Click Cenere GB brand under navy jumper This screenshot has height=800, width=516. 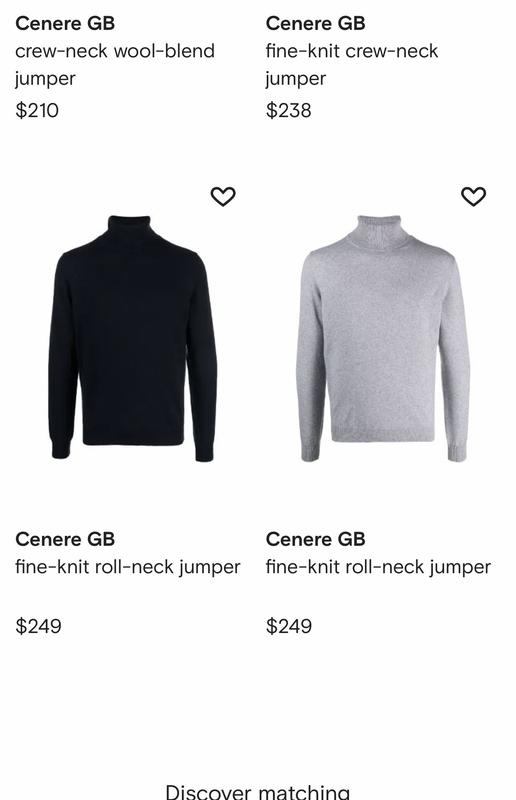click(x=65, y=539)
